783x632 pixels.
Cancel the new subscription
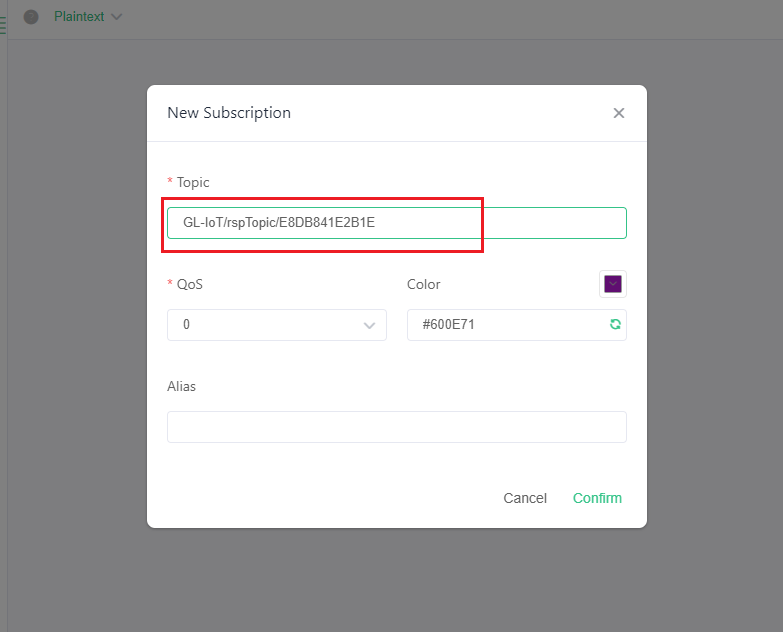tap(525, 498)
